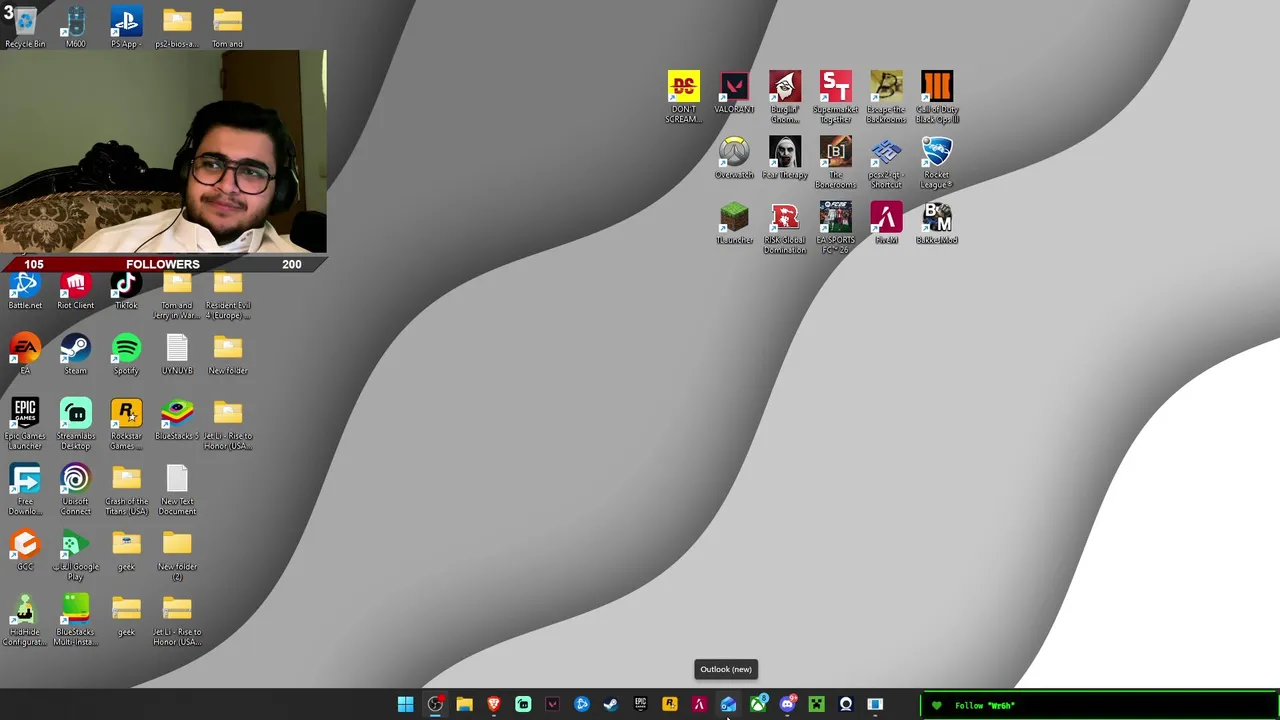
Task: Open Battle.net icon in the taskbar
Action: click(582, 705)
